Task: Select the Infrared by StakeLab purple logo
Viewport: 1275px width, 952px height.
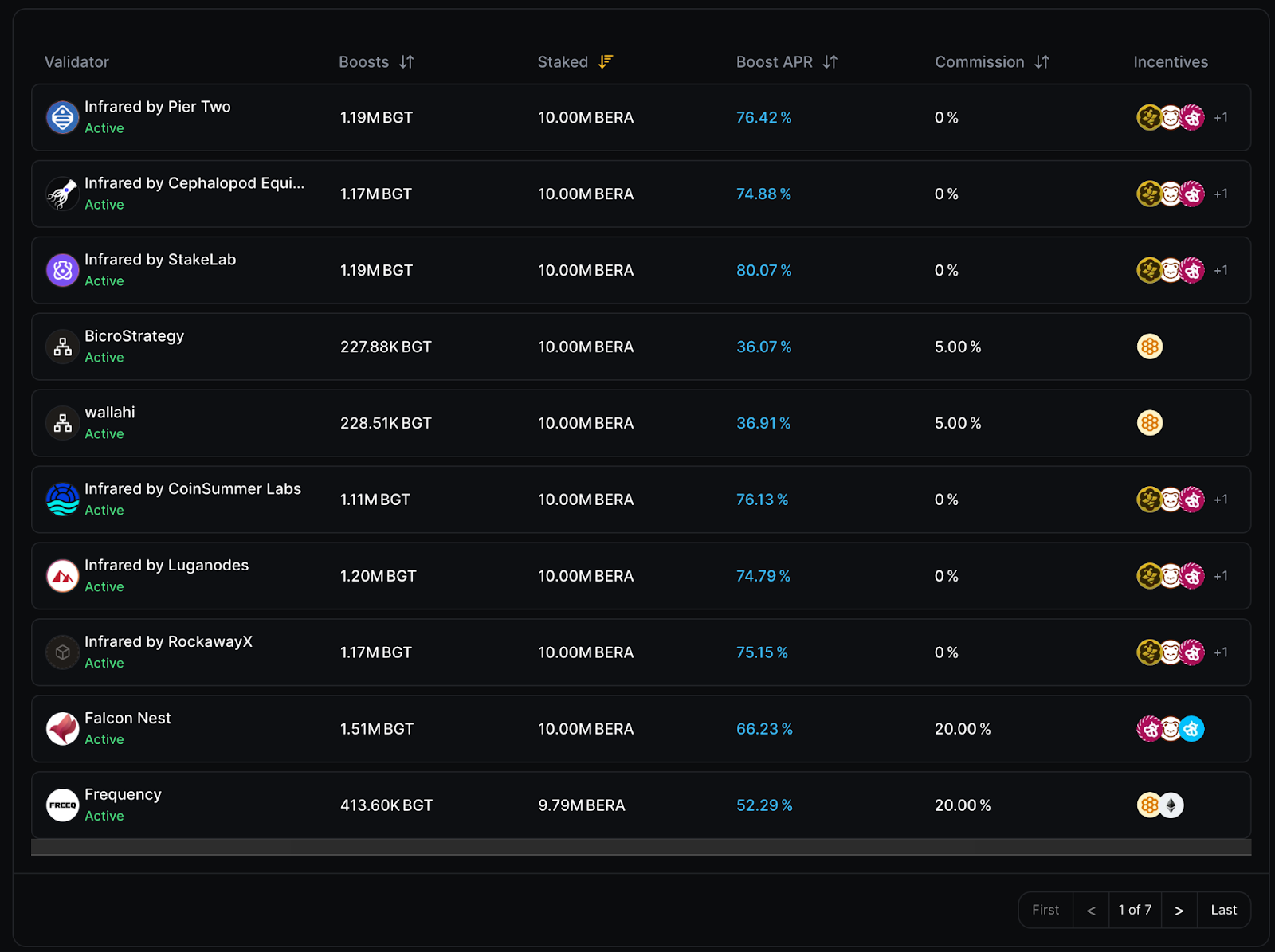Action: [62, 270]
